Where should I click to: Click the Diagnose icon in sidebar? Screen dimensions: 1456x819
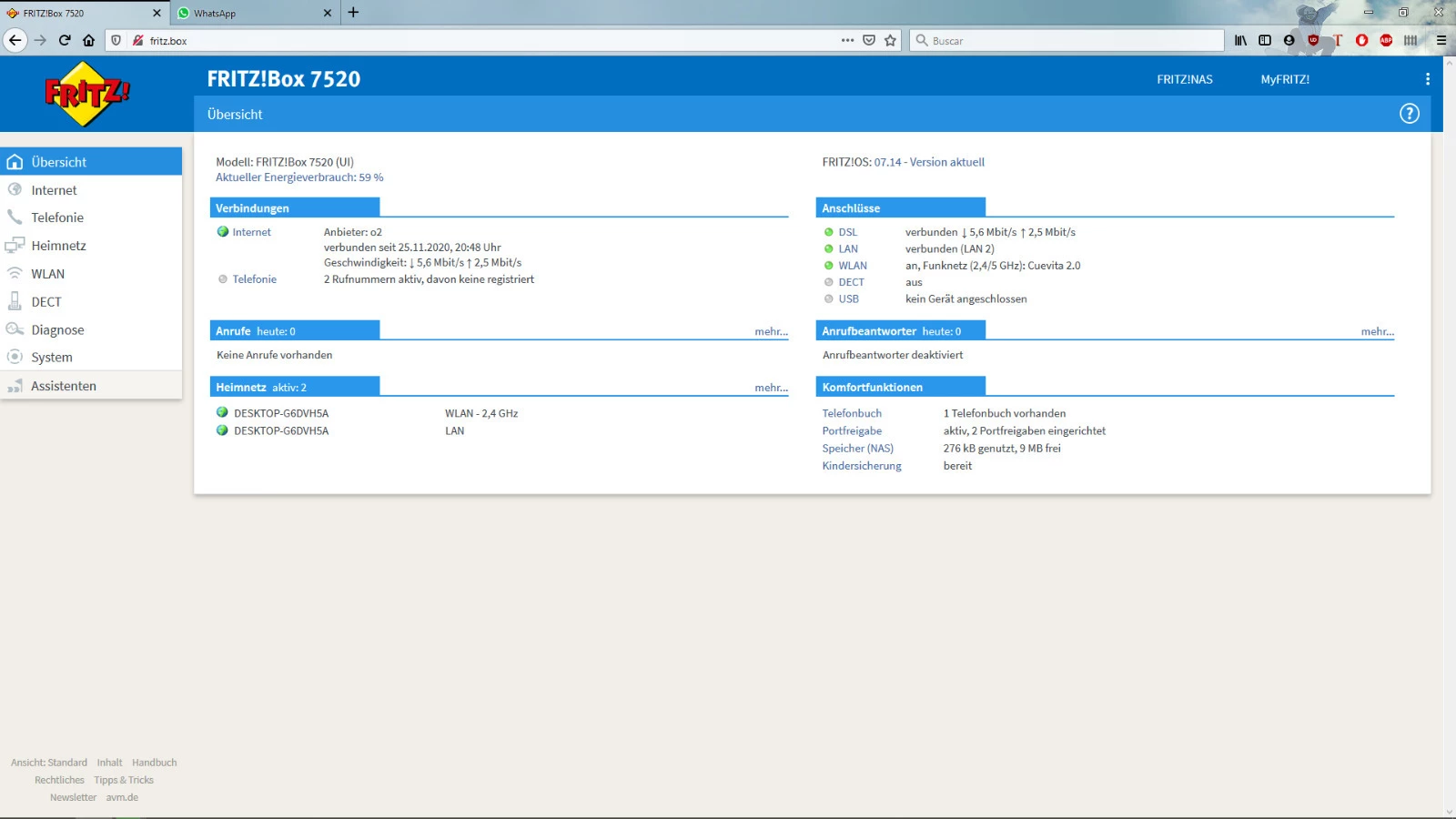[x=15, y=329]
